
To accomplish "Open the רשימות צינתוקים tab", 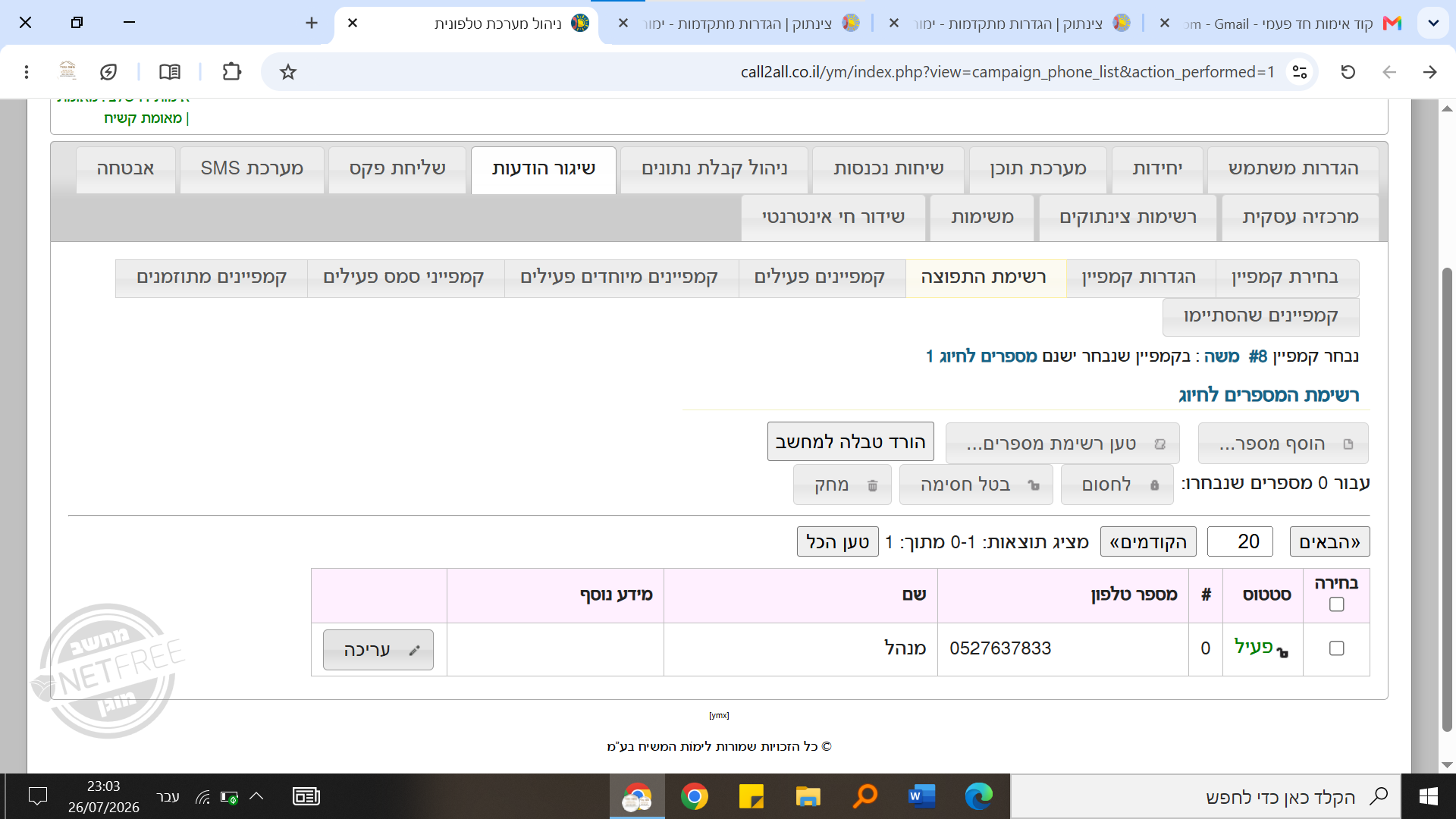I will tap(1128, 218).
